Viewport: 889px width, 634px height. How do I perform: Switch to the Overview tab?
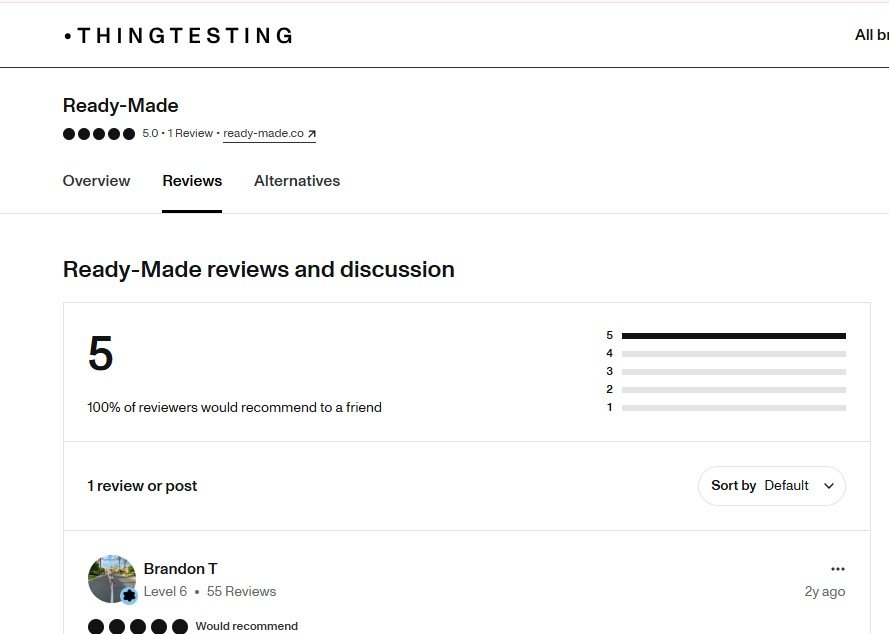coord(96,181)
